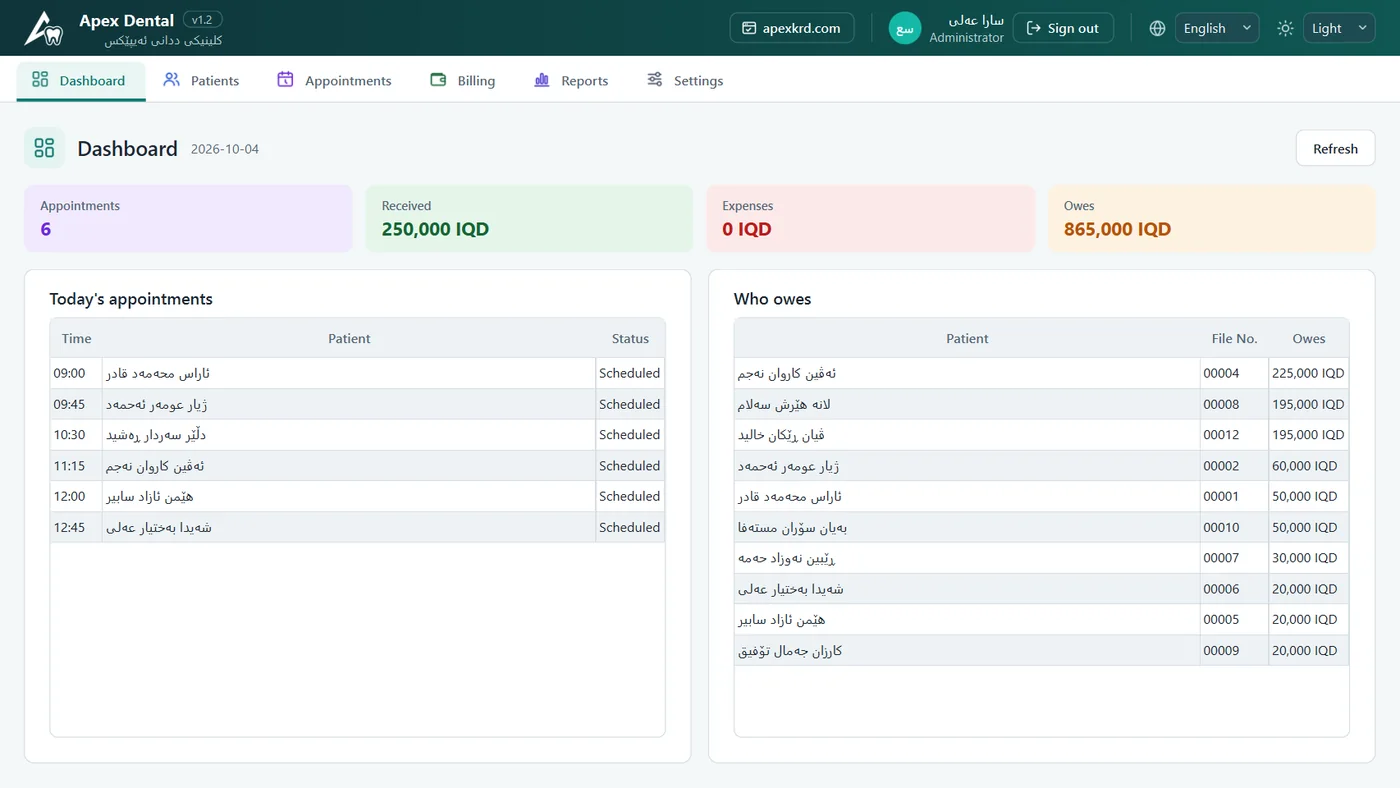Screen dimensions: 1400x788
Task: Select the Received 250,000 IQD card
Action: [529, 218]
